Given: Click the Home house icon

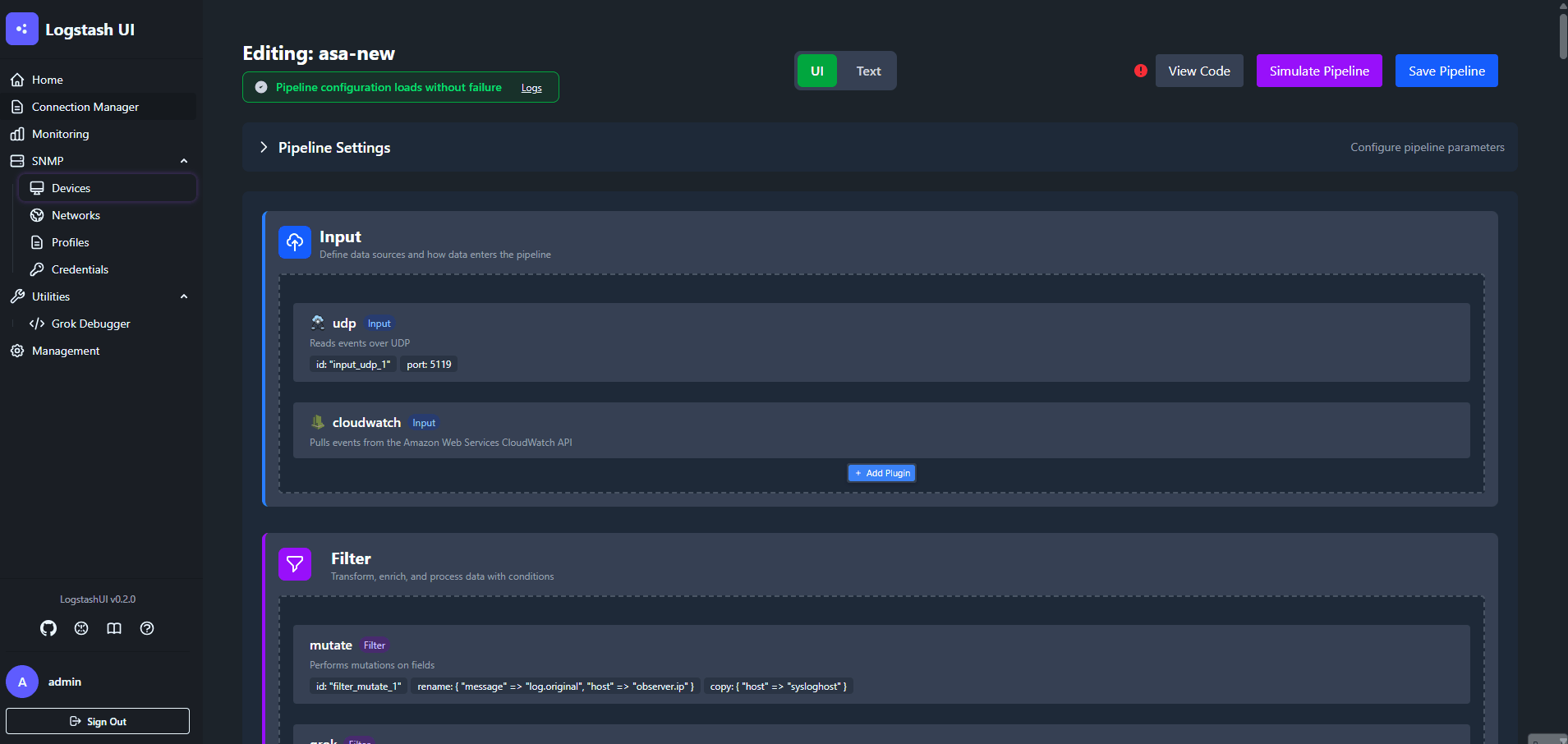Looking at the screenshot, I should 17,80.
